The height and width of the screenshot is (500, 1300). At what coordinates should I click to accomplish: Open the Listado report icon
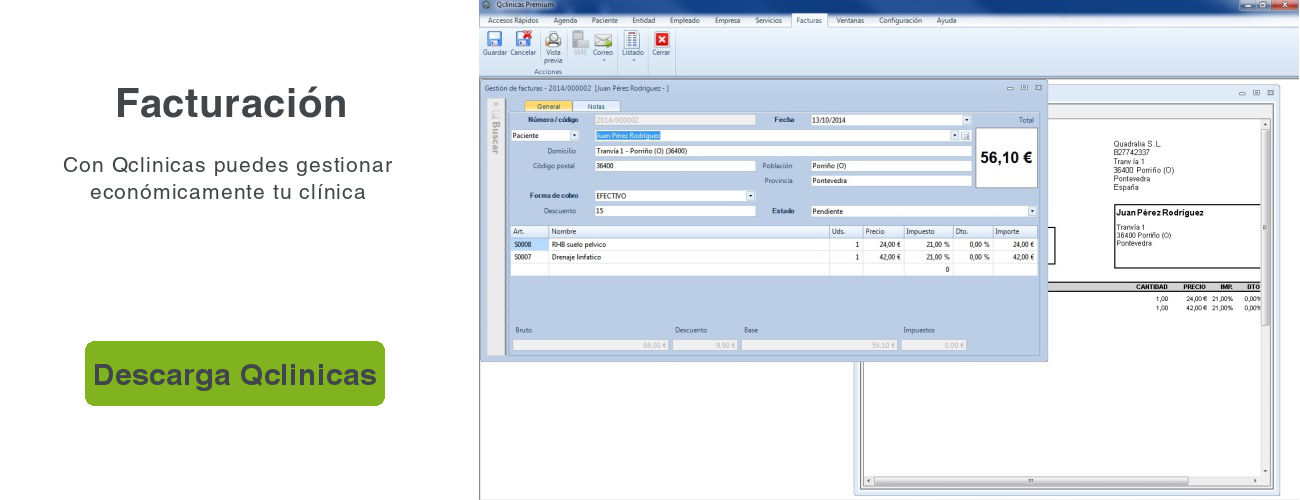point(632,40)
